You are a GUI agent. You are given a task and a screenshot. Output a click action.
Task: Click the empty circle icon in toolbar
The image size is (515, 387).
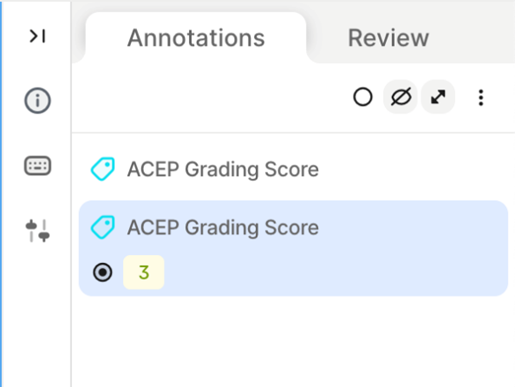click(363, 97)
